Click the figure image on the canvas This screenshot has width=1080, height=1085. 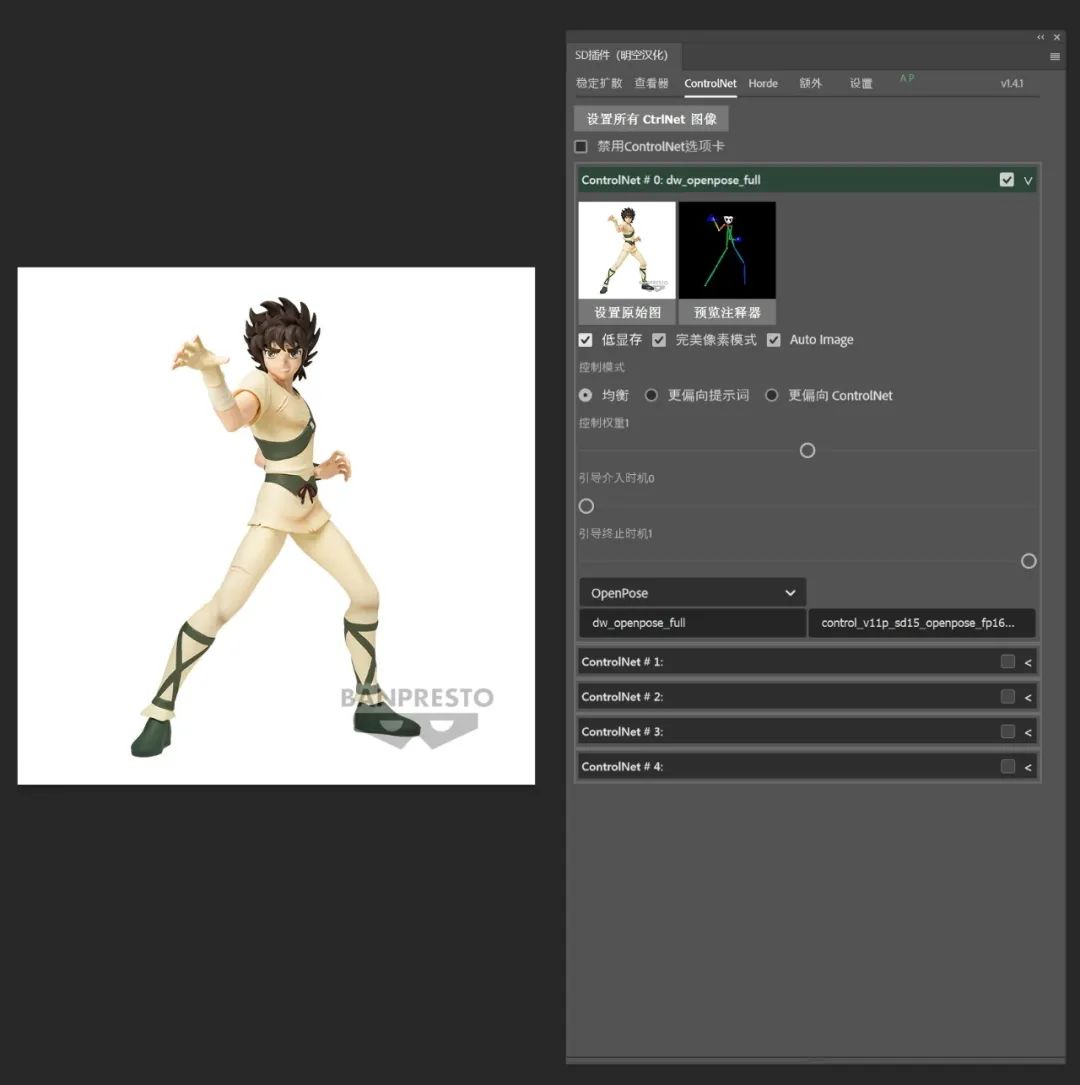tap(276, 526)
